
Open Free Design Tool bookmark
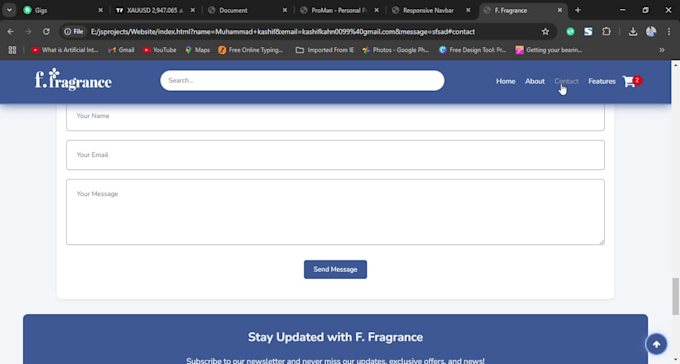coord(472,50)
